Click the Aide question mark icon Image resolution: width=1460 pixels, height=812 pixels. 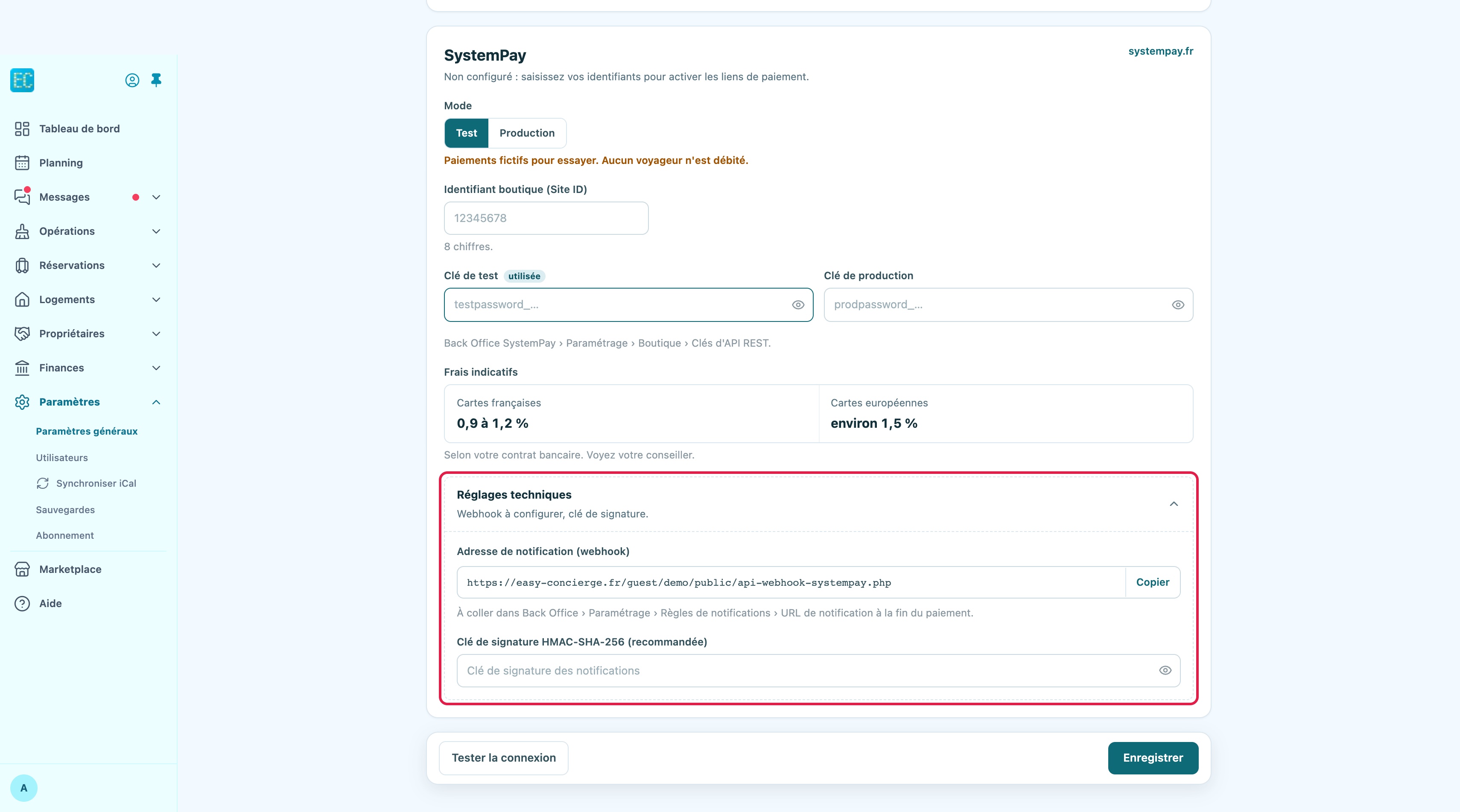click(22, 604)
